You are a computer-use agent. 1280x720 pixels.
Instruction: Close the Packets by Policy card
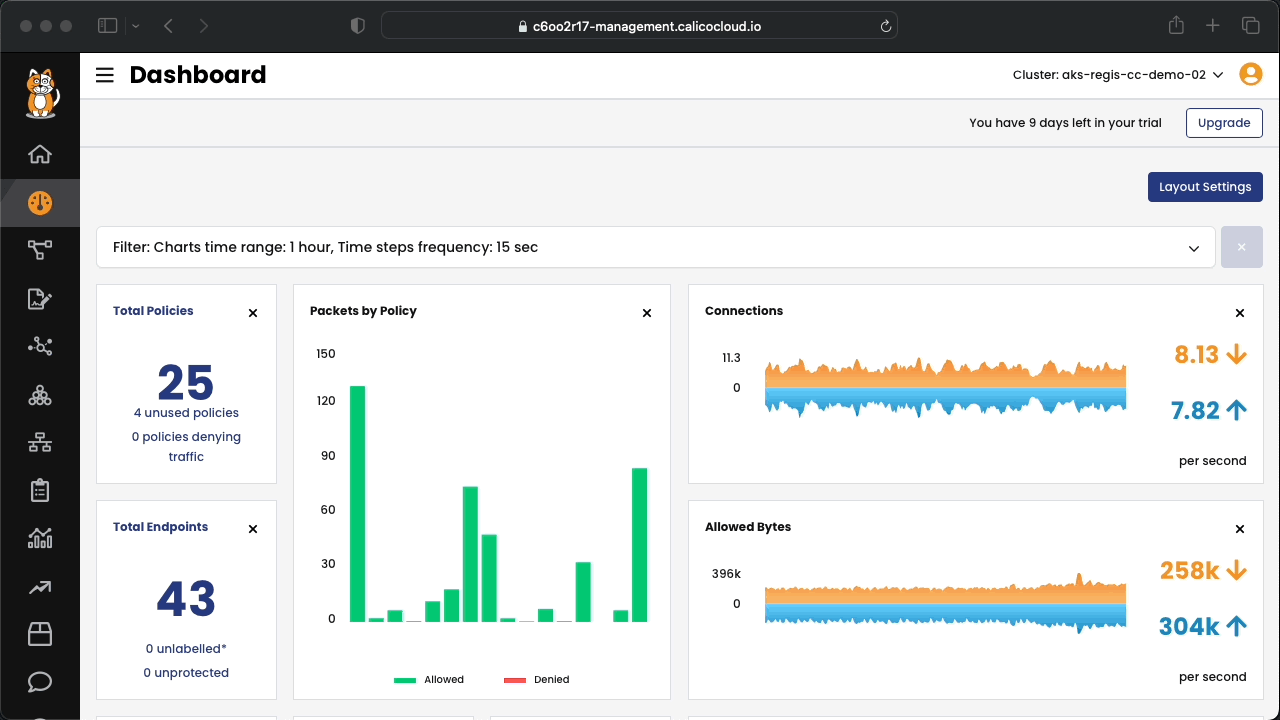[647, 313]
